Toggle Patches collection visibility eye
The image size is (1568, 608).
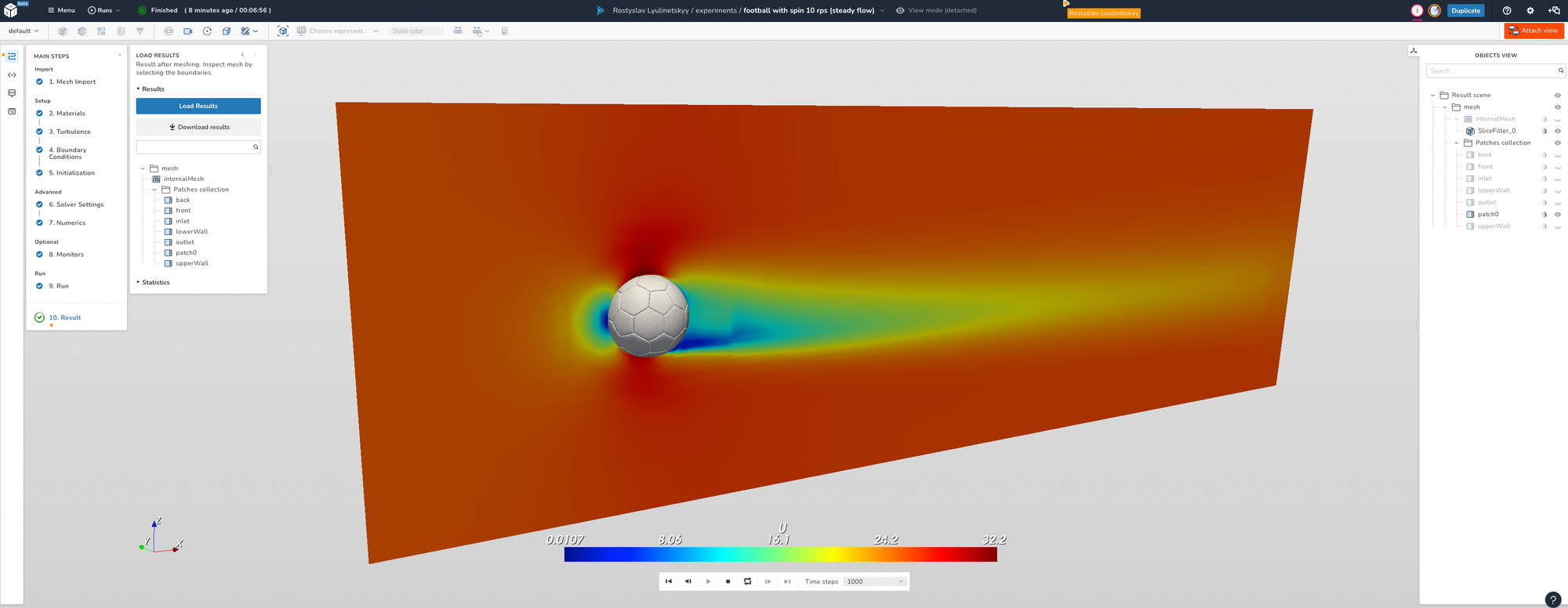pyautogui.click(x=1558, y=143)
